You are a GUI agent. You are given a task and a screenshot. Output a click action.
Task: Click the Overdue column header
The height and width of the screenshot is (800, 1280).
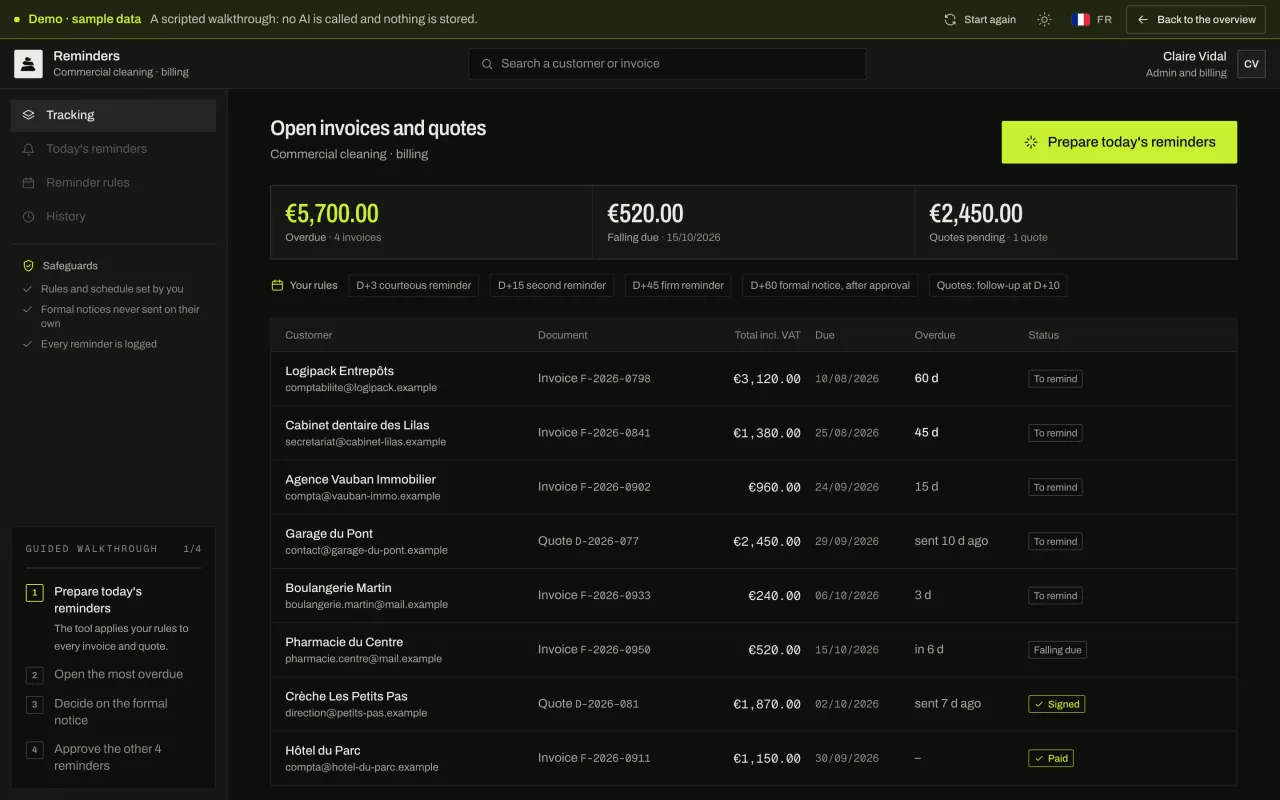pyautogui.click(x=934, y=335)
